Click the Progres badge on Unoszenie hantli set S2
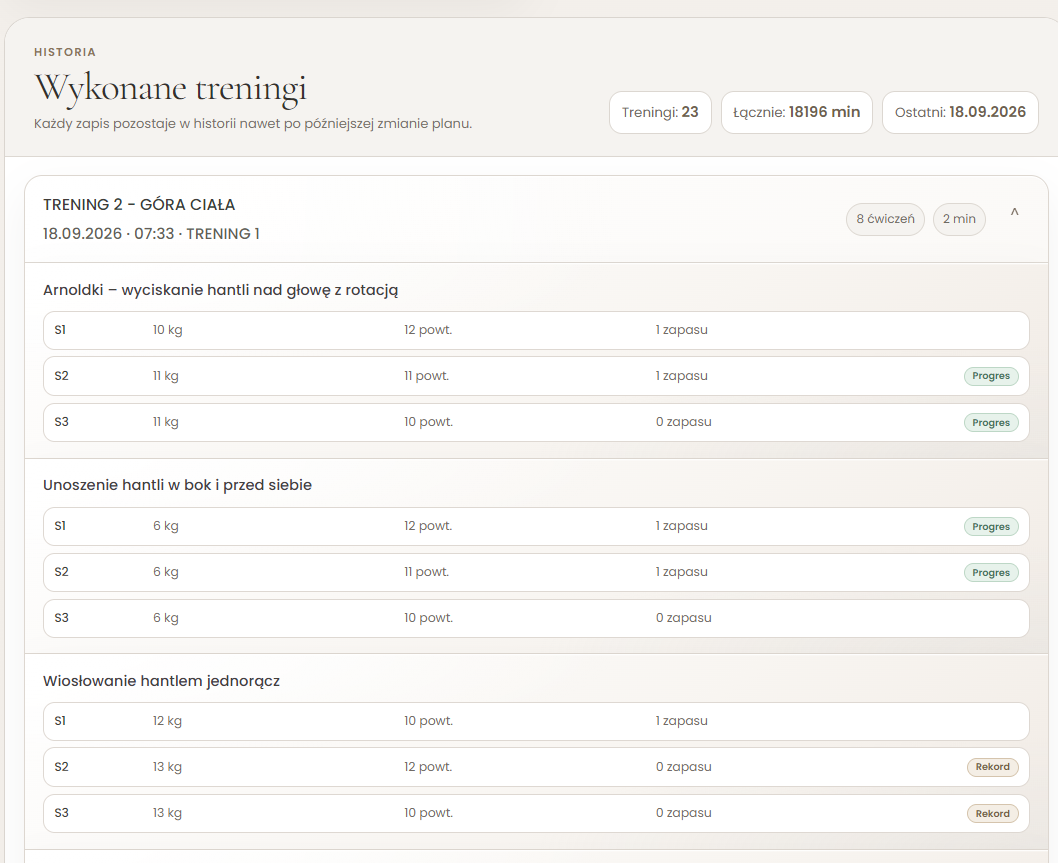This screenshot has width=1058, height=863. 991,573
